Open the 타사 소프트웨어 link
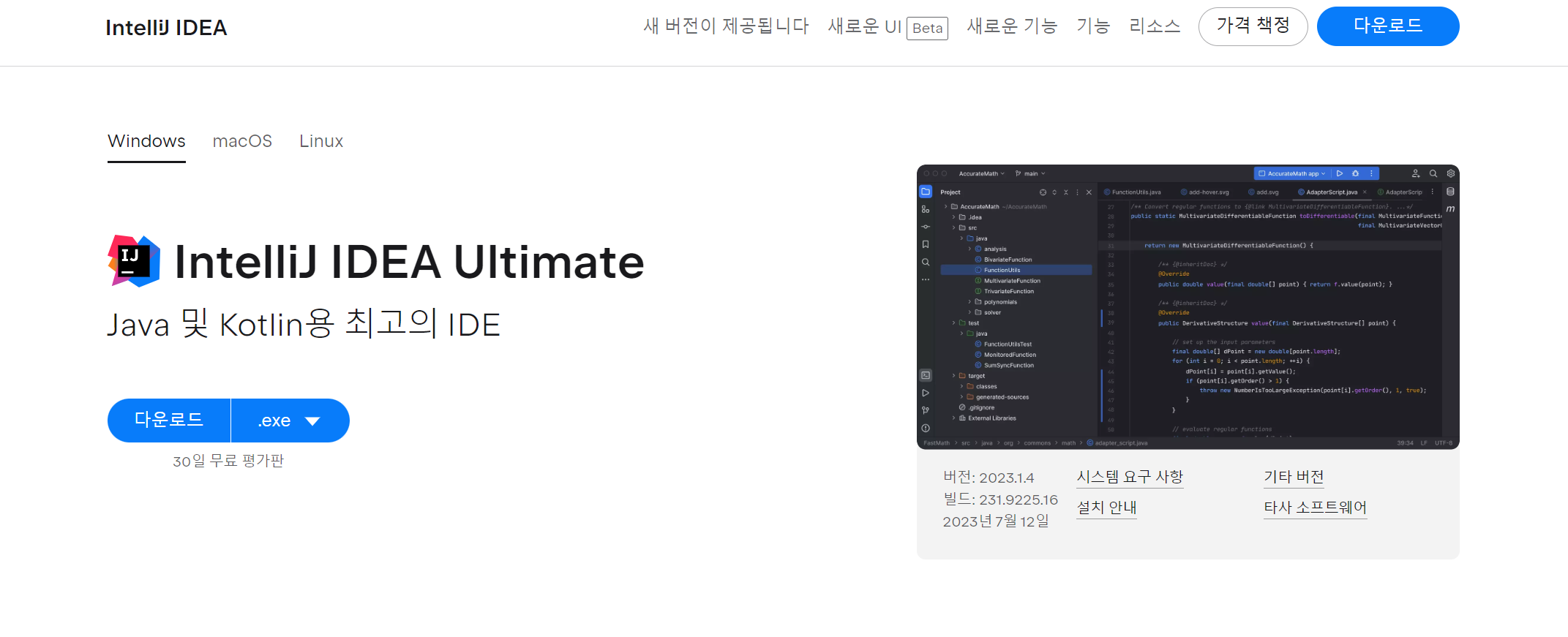This screenshot has width=1568, height=637. 1315,508
